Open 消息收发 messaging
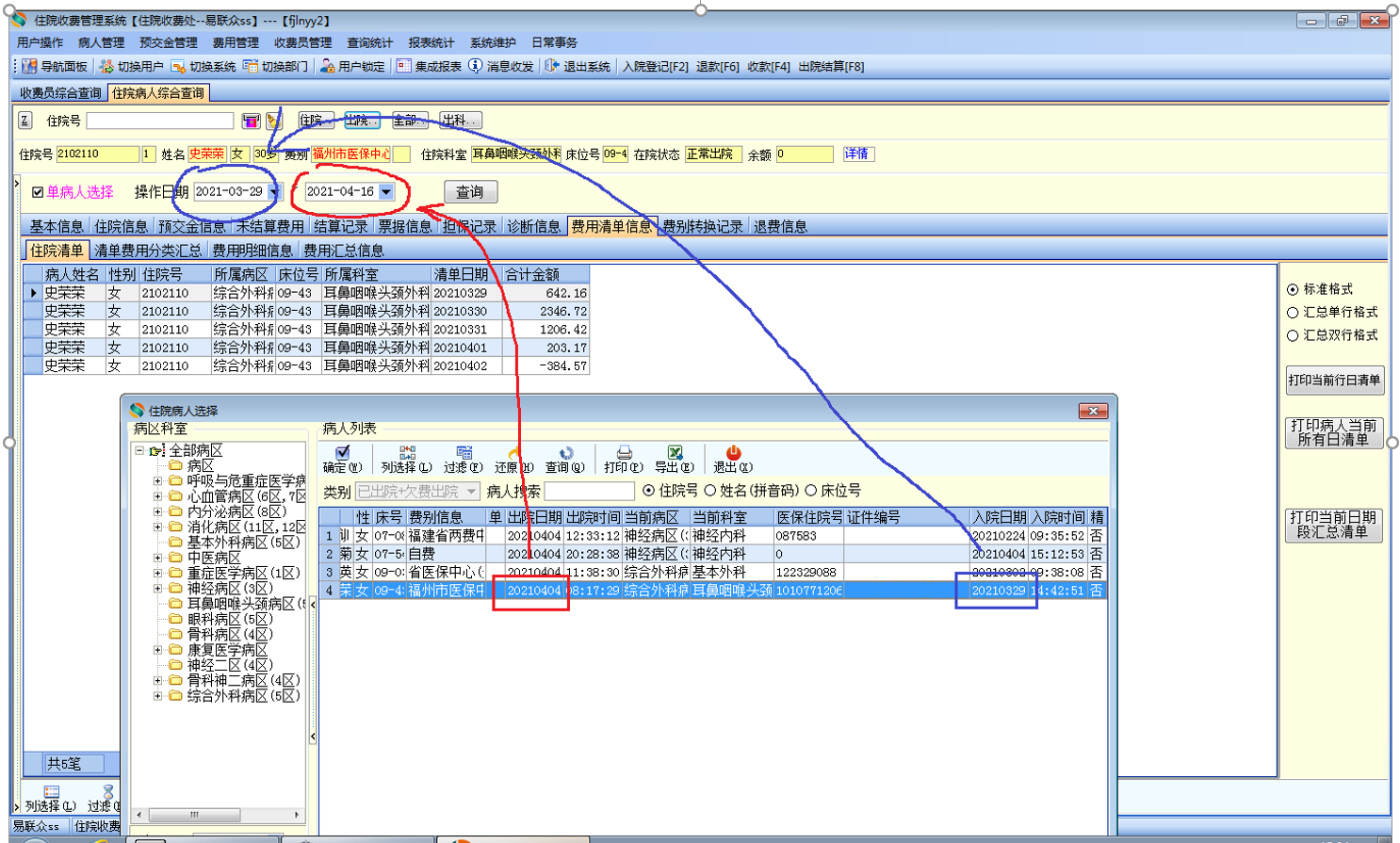The height and width of the screenshot is (843, 1400). (501, 66)
